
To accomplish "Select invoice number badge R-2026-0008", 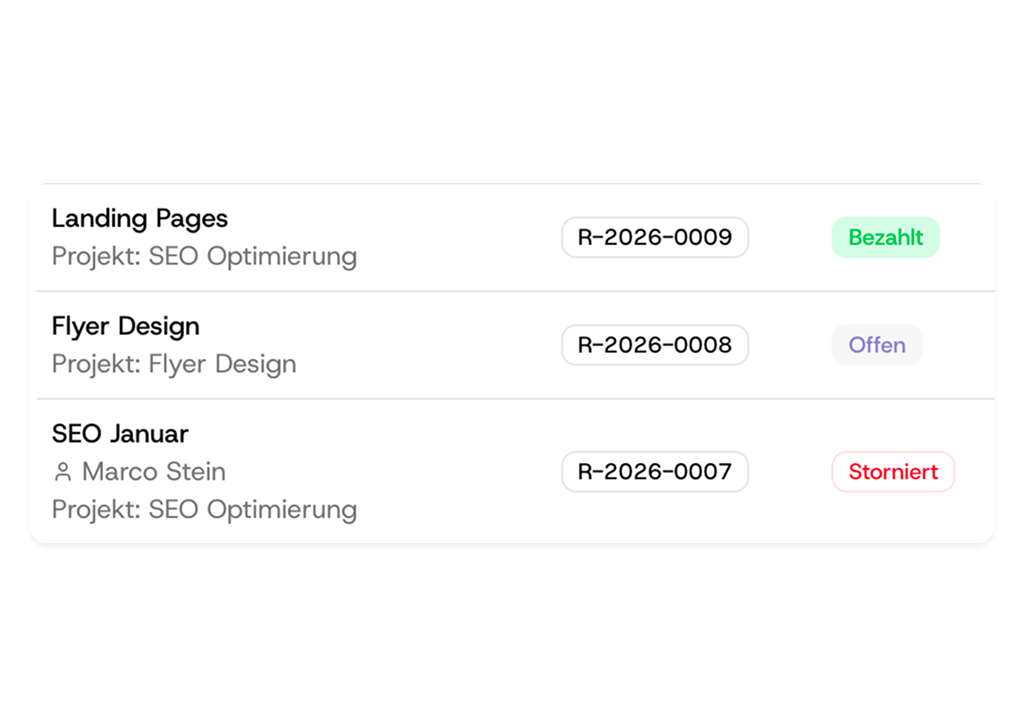I will [655, 345].
